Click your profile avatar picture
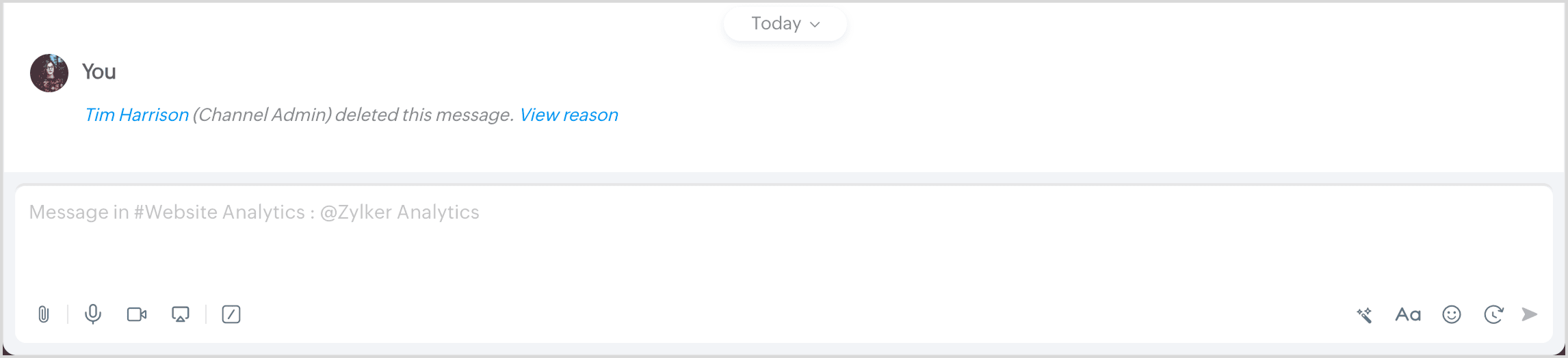Viewport: 1568px width, 358px height. pos(49,73)
